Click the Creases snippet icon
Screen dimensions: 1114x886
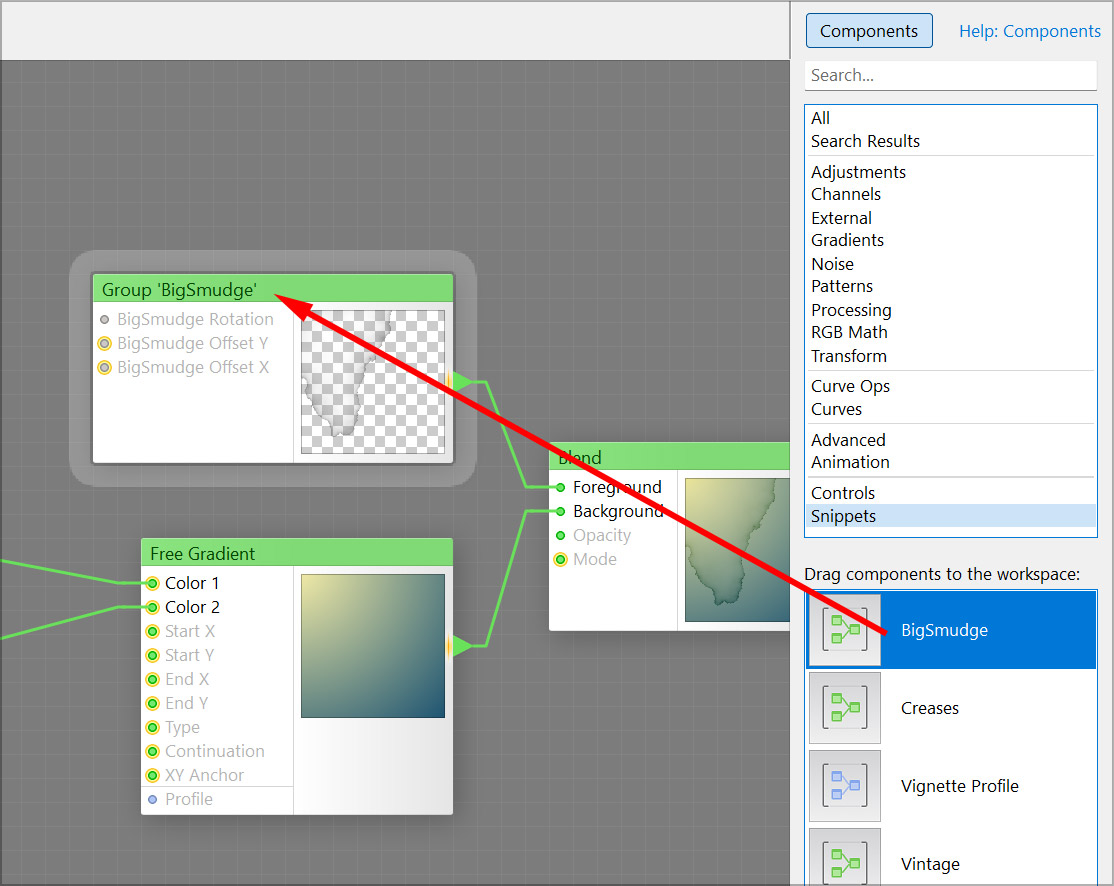[x=845, y=708]
